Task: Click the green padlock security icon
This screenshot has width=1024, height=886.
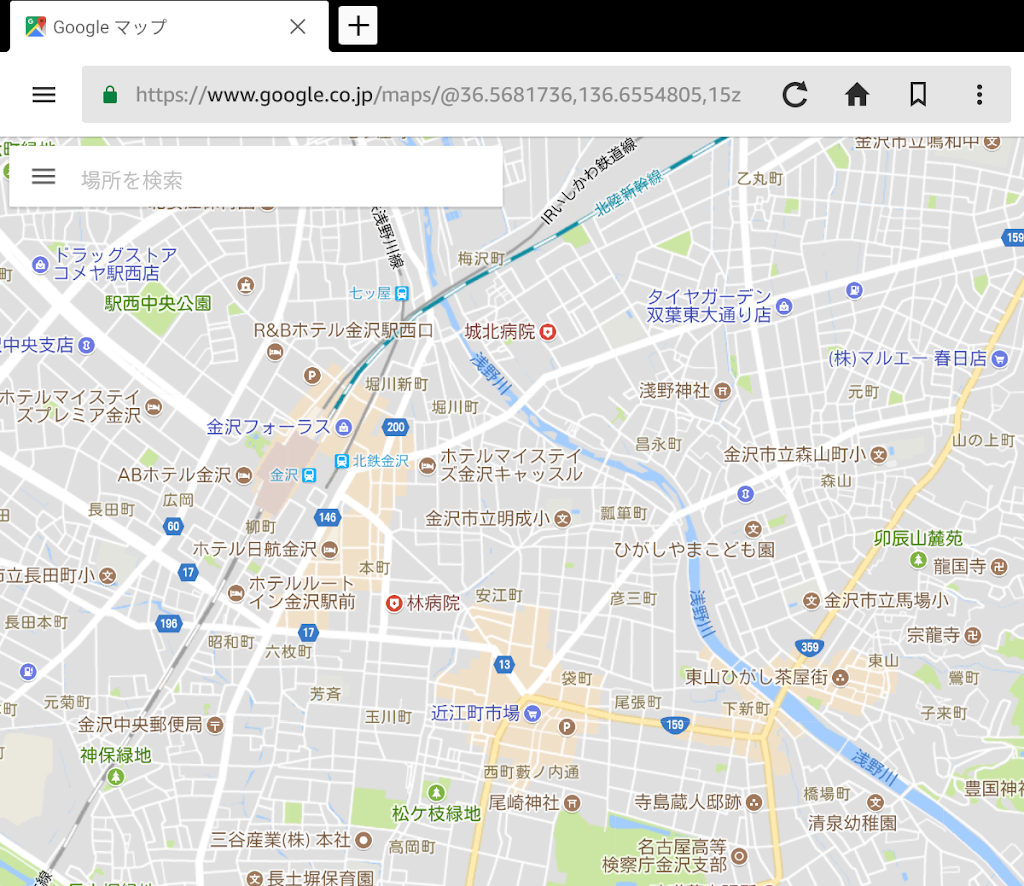Action: [108, 94]
